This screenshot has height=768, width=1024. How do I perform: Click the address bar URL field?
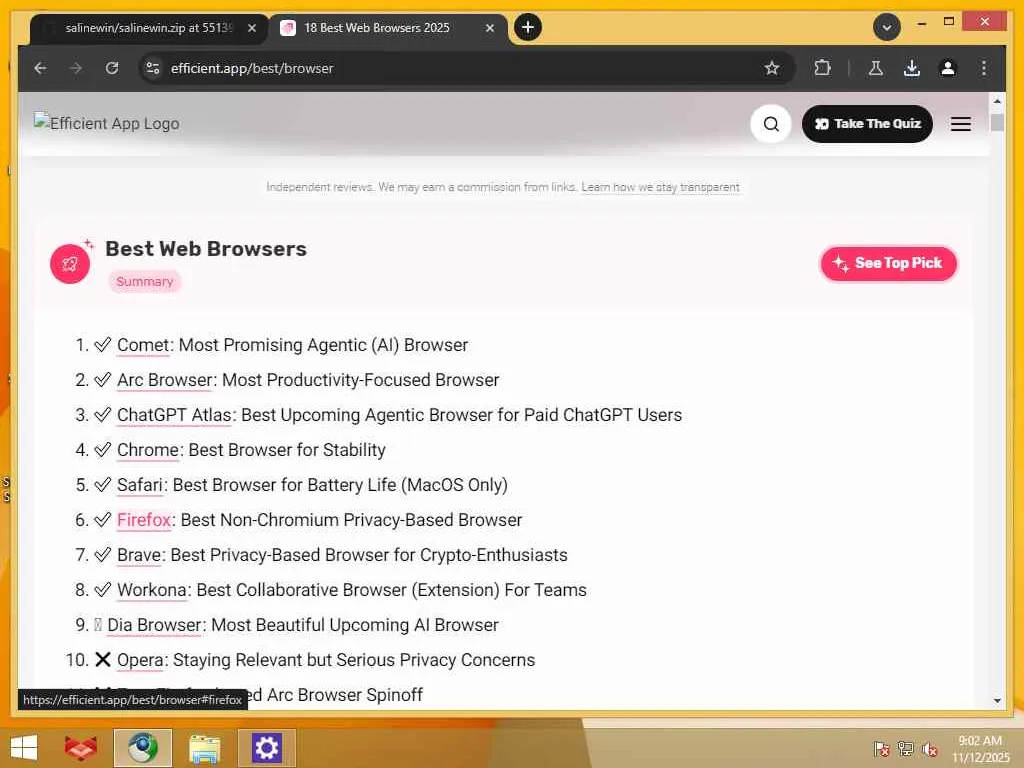click(x=457, y=68)
